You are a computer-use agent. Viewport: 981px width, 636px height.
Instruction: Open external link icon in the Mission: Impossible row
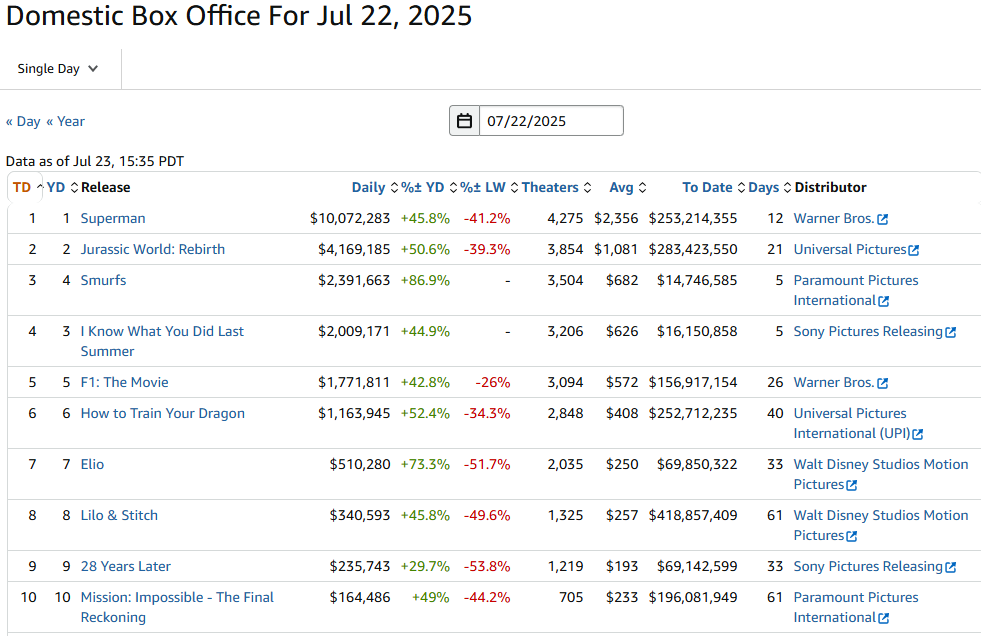[x=883, y=618]
